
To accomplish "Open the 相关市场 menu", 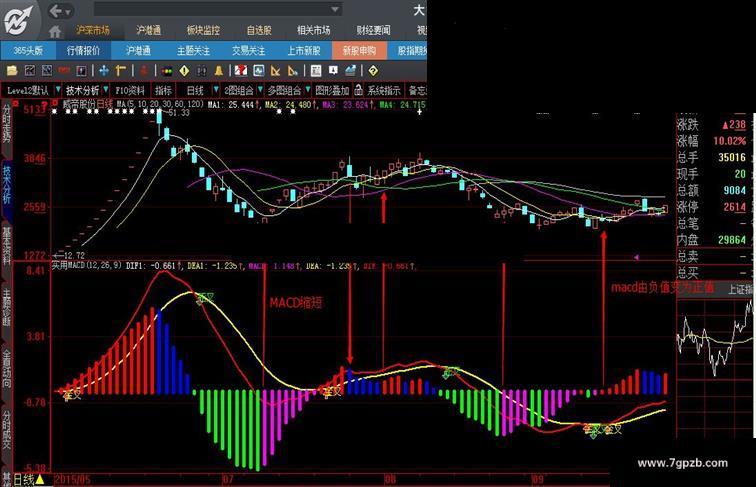I will (x=313, y=30).
